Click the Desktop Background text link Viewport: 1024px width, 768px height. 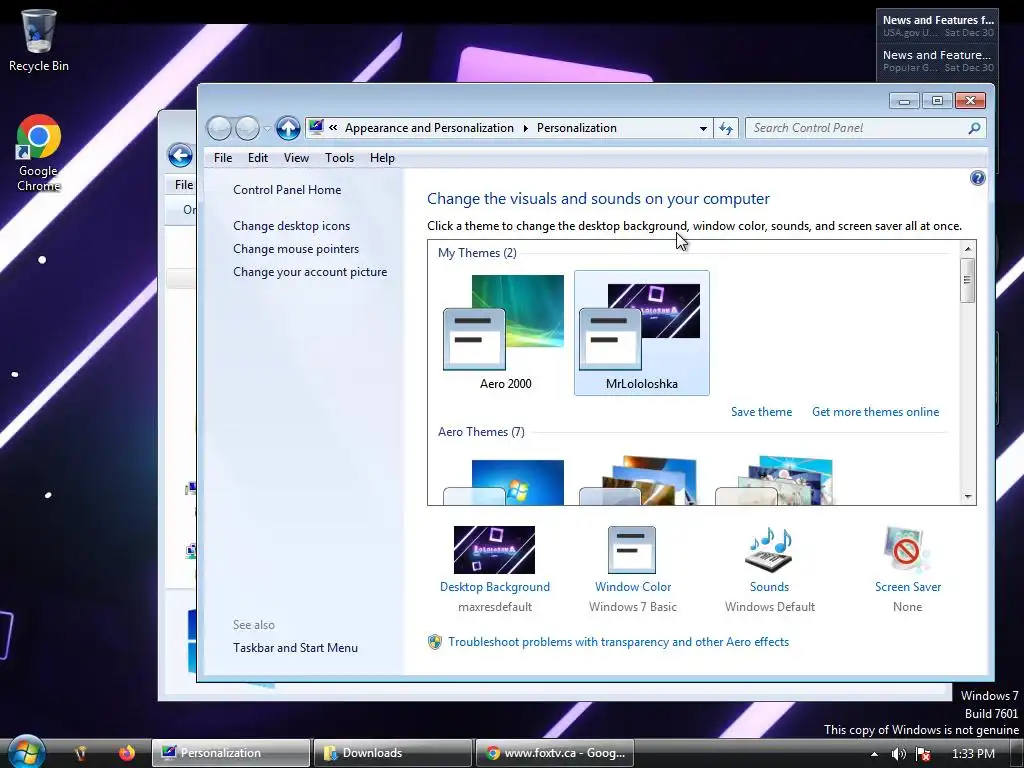(494, 587)
